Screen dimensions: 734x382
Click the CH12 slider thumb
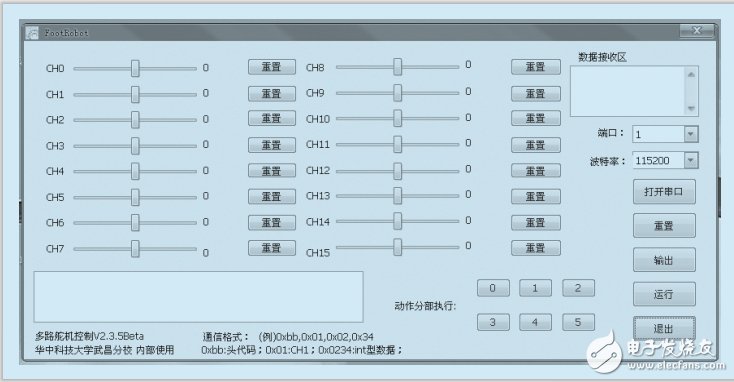(x=397, y=171)
